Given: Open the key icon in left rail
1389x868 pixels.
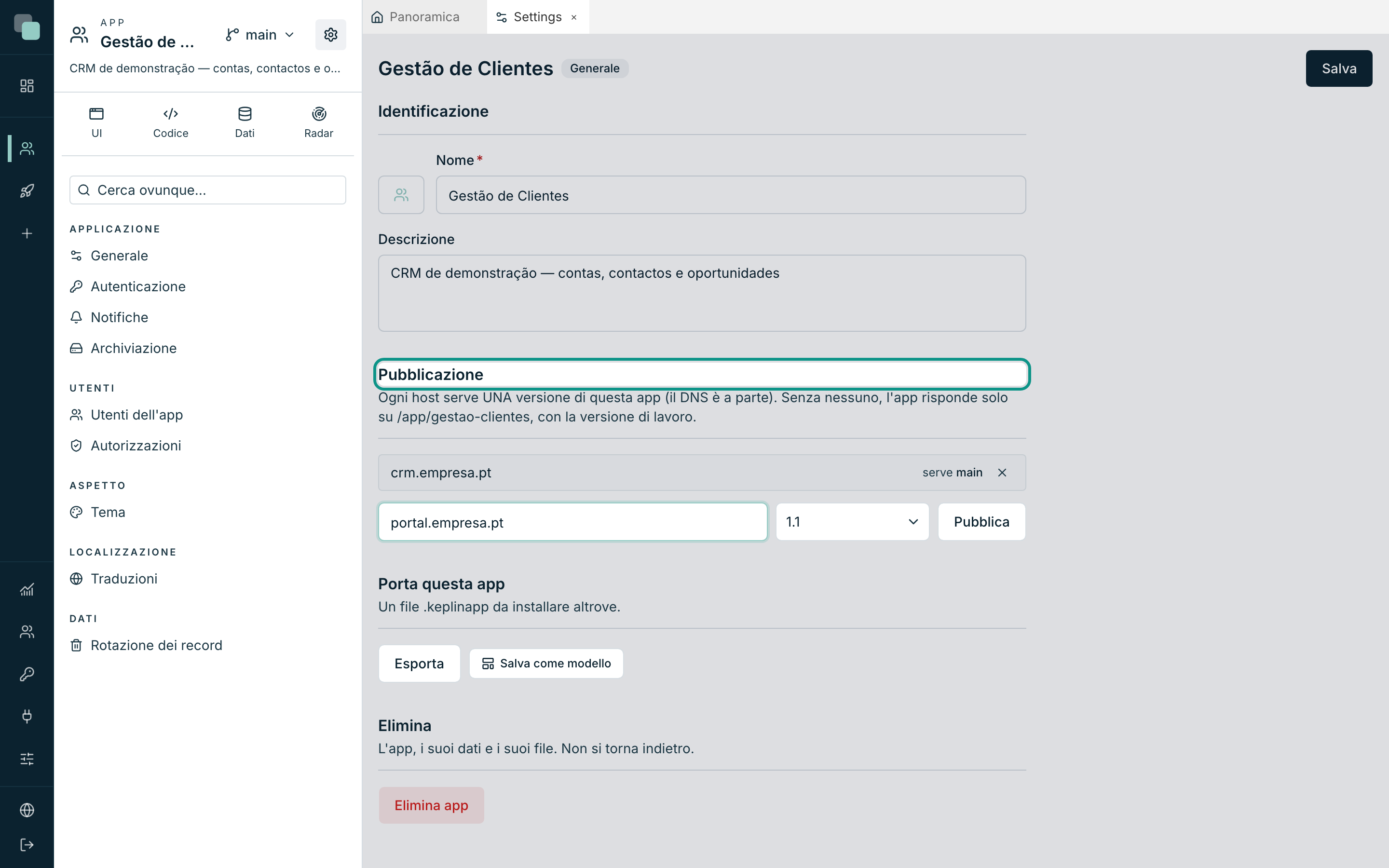Looking at the screenshot, I should click(27, 674).
